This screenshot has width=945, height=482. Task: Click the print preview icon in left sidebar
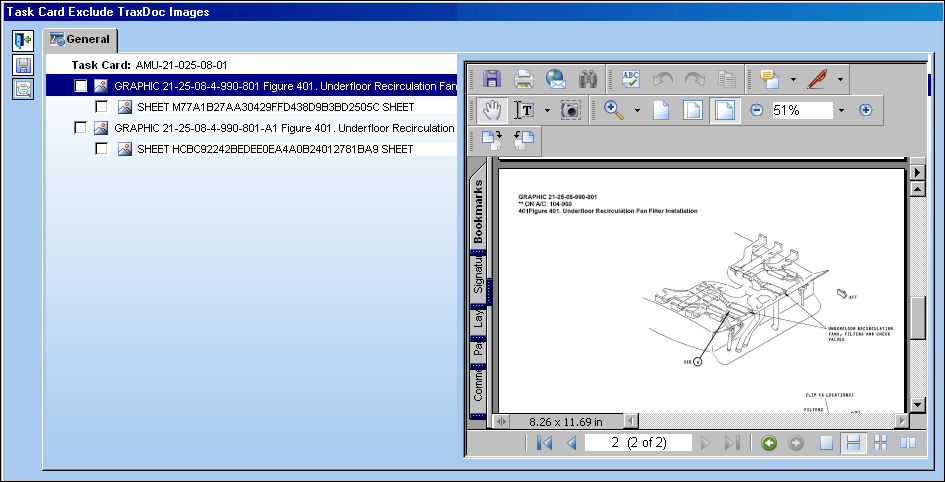coord(23,89)
